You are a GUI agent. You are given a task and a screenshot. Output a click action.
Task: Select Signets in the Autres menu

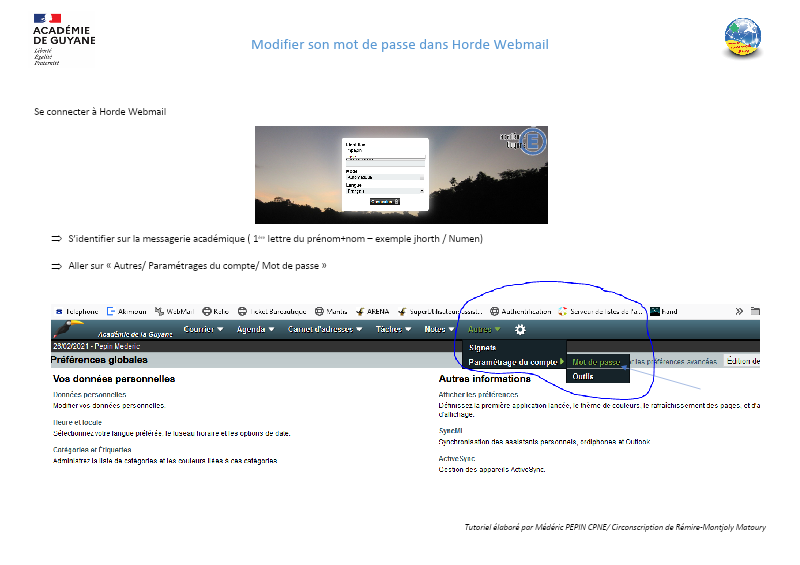pos(483,347)
